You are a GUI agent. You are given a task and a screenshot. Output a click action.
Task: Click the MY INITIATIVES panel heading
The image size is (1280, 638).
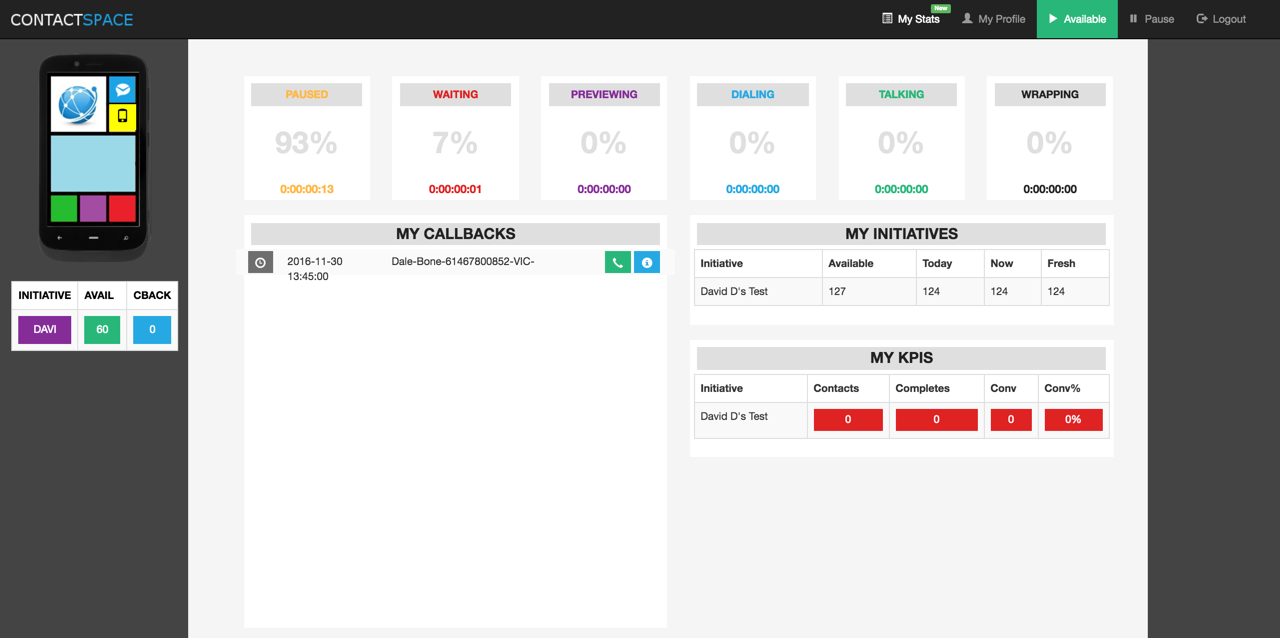coord(901,233)
